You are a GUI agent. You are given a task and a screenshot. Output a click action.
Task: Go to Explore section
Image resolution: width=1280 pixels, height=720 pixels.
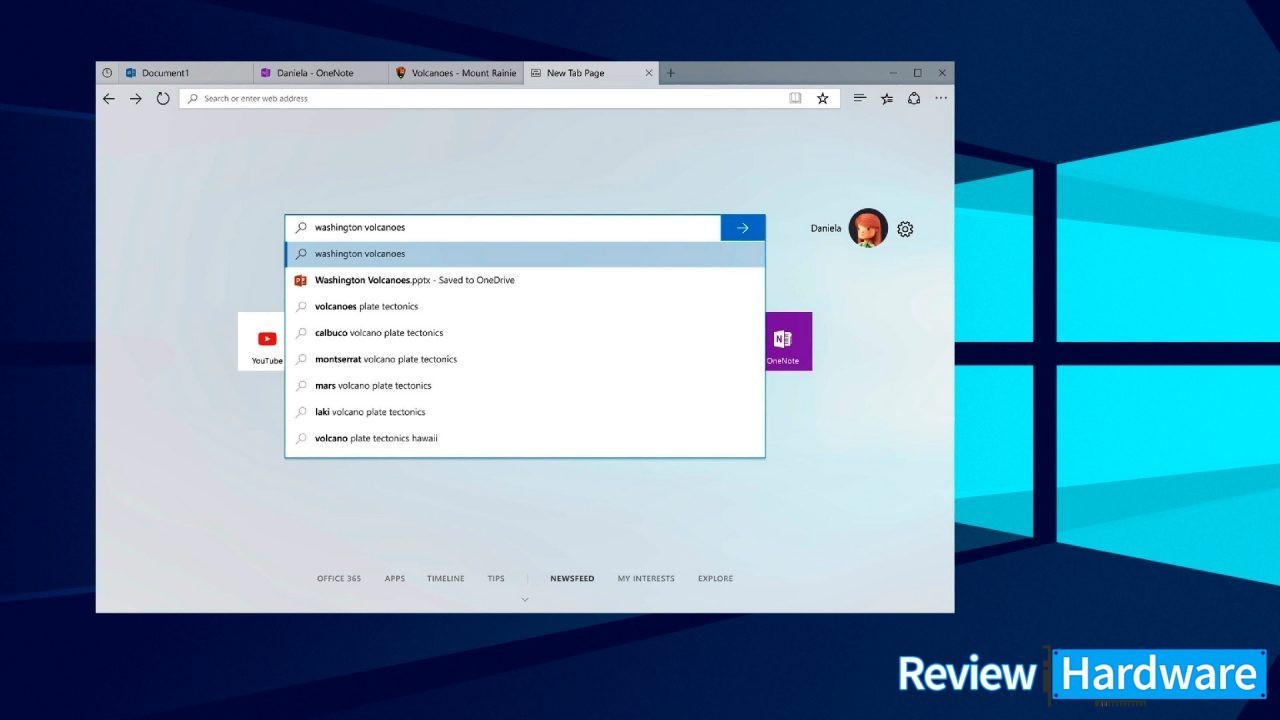click(x=715, y=579)
